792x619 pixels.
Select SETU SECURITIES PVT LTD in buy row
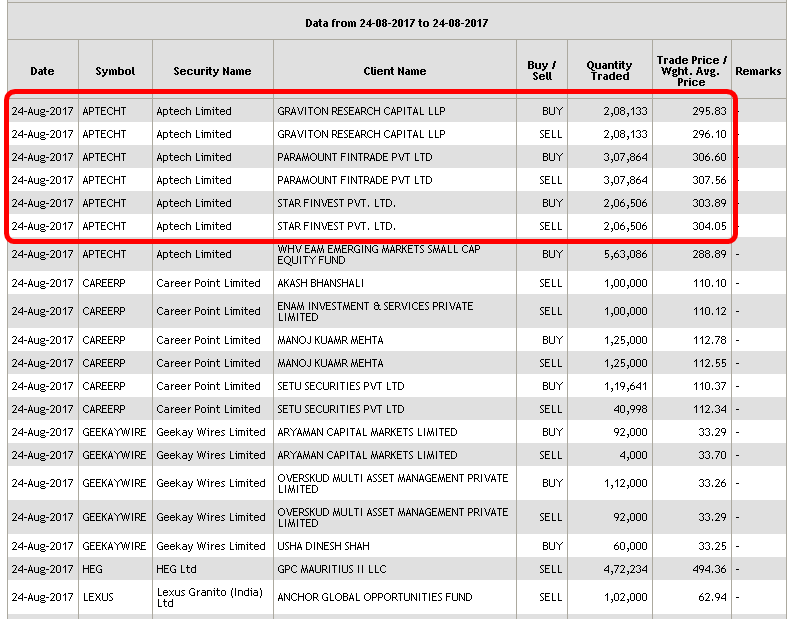pyautogui.click(x=340, y=386)
